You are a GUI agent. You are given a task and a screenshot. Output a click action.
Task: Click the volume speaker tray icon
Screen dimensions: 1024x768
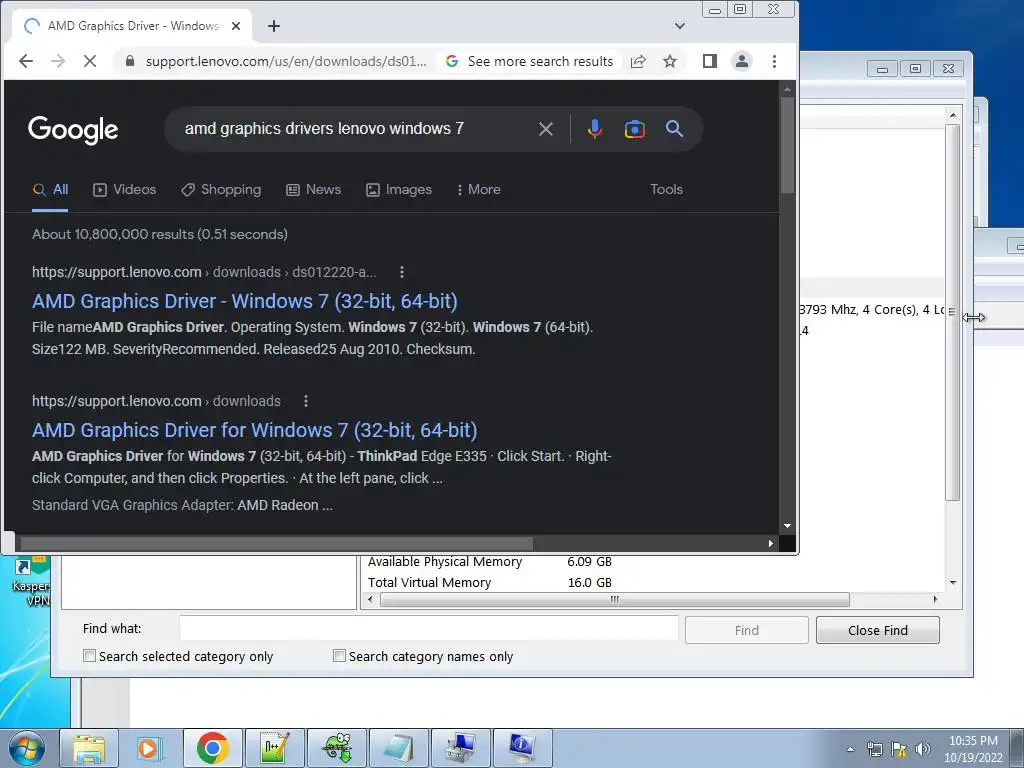pos(923,749)
